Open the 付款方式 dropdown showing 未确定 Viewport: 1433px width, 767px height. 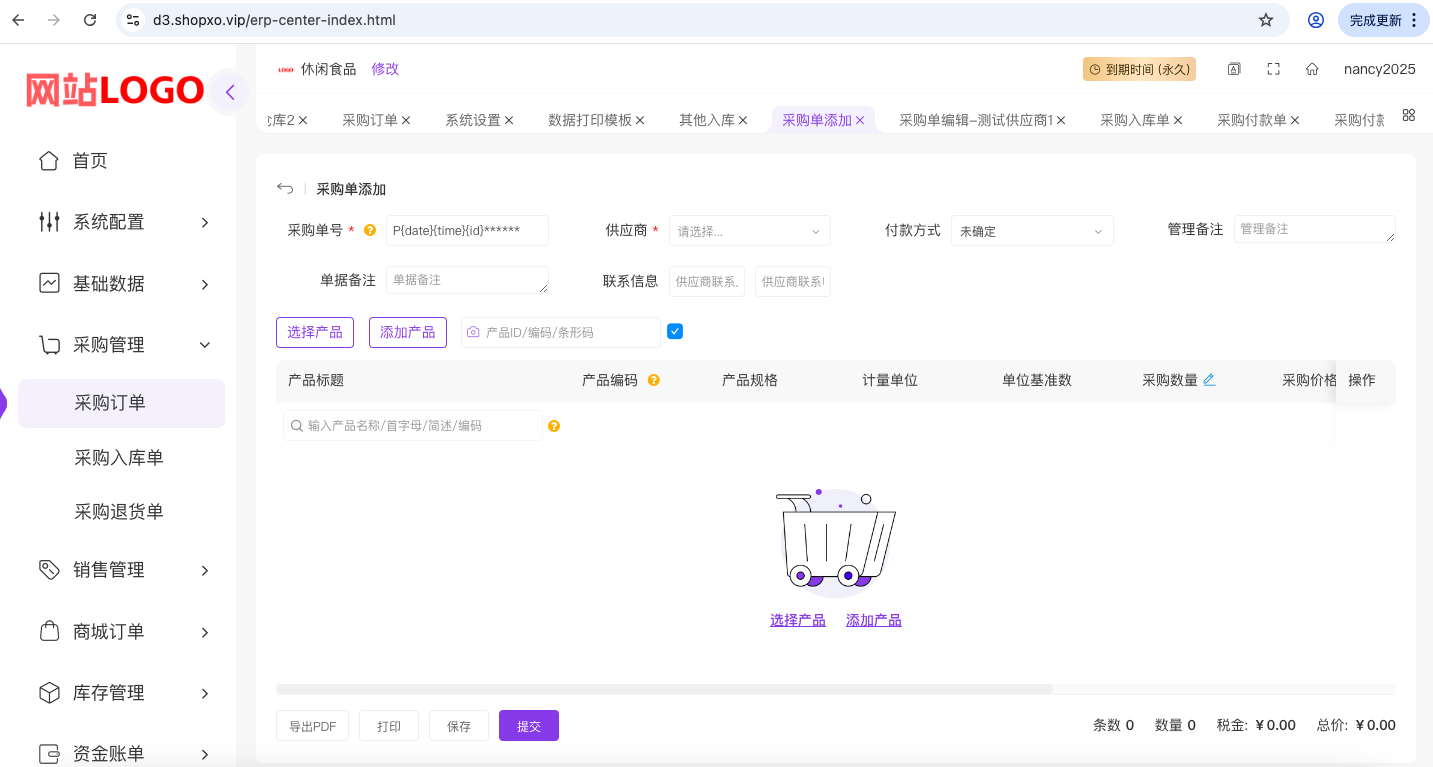coord(1032,231)
